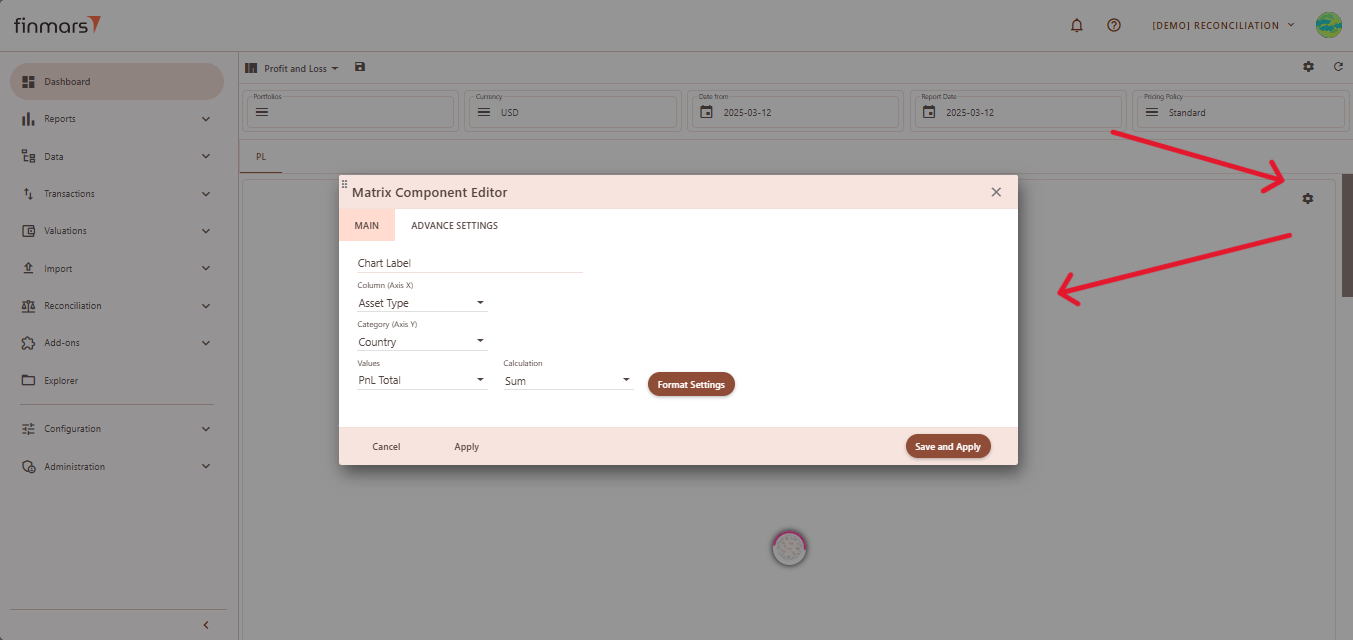Screen dimensions: 1353x640
Task: Open the help question mark icon
Action: coord(1113,25)
